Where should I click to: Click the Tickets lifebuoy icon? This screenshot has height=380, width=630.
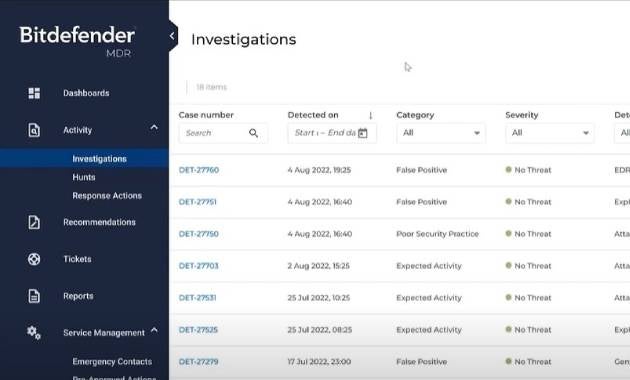(x=34, y=259)
